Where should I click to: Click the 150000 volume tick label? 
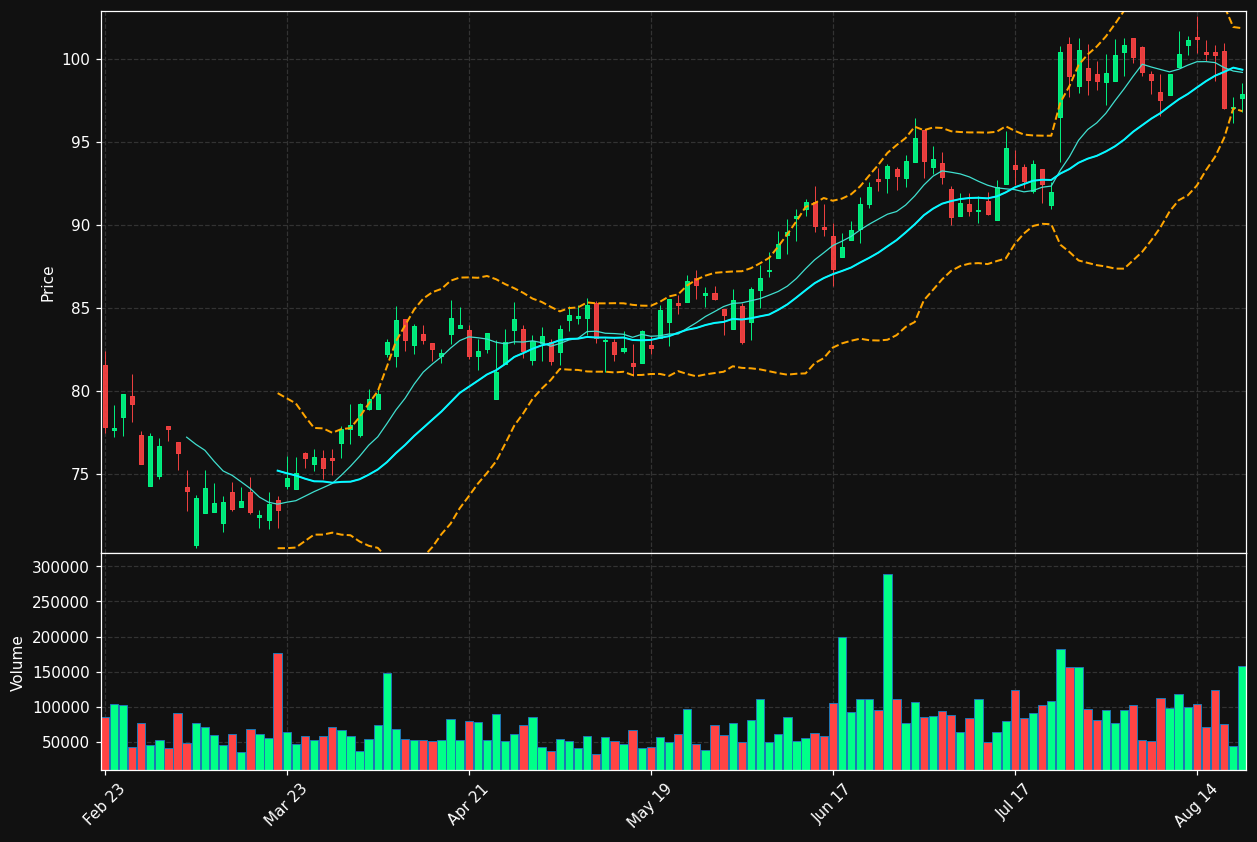[x=62, y=672]
